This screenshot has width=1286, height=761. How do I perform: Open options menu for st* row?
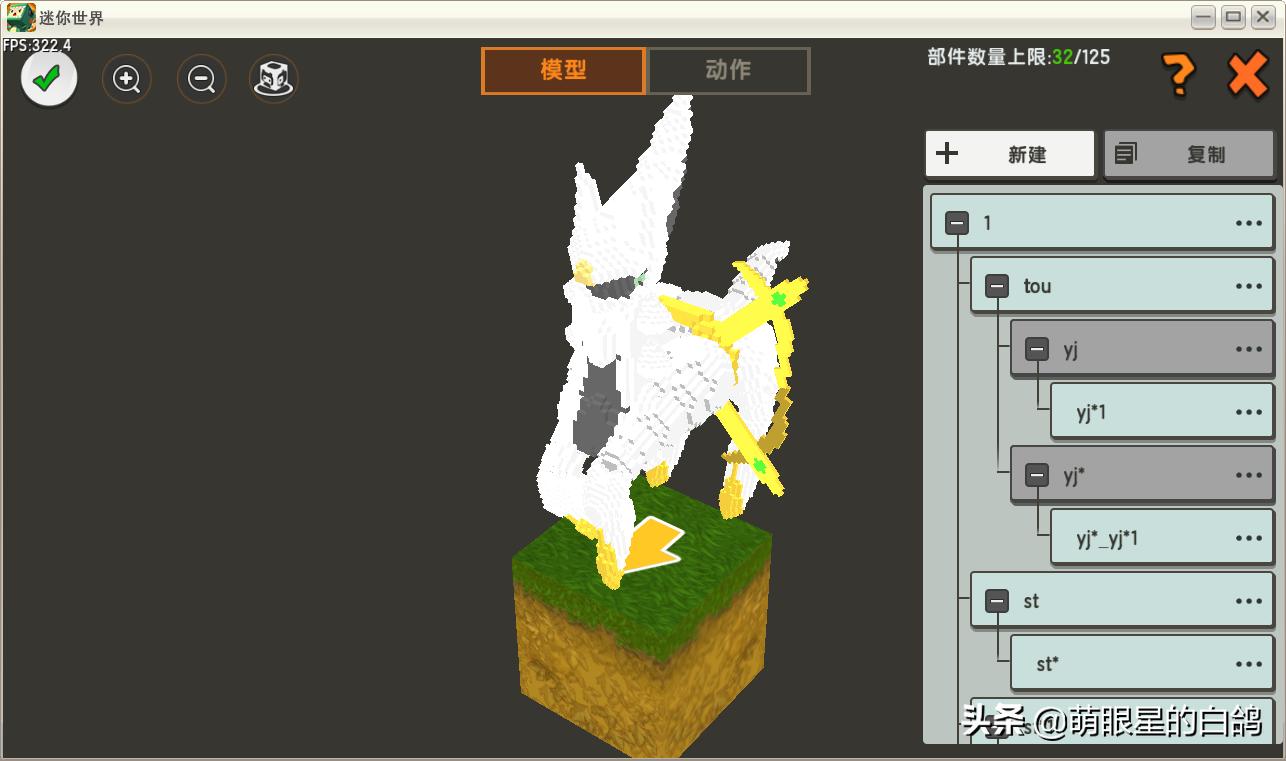[x=1248, y=664]
